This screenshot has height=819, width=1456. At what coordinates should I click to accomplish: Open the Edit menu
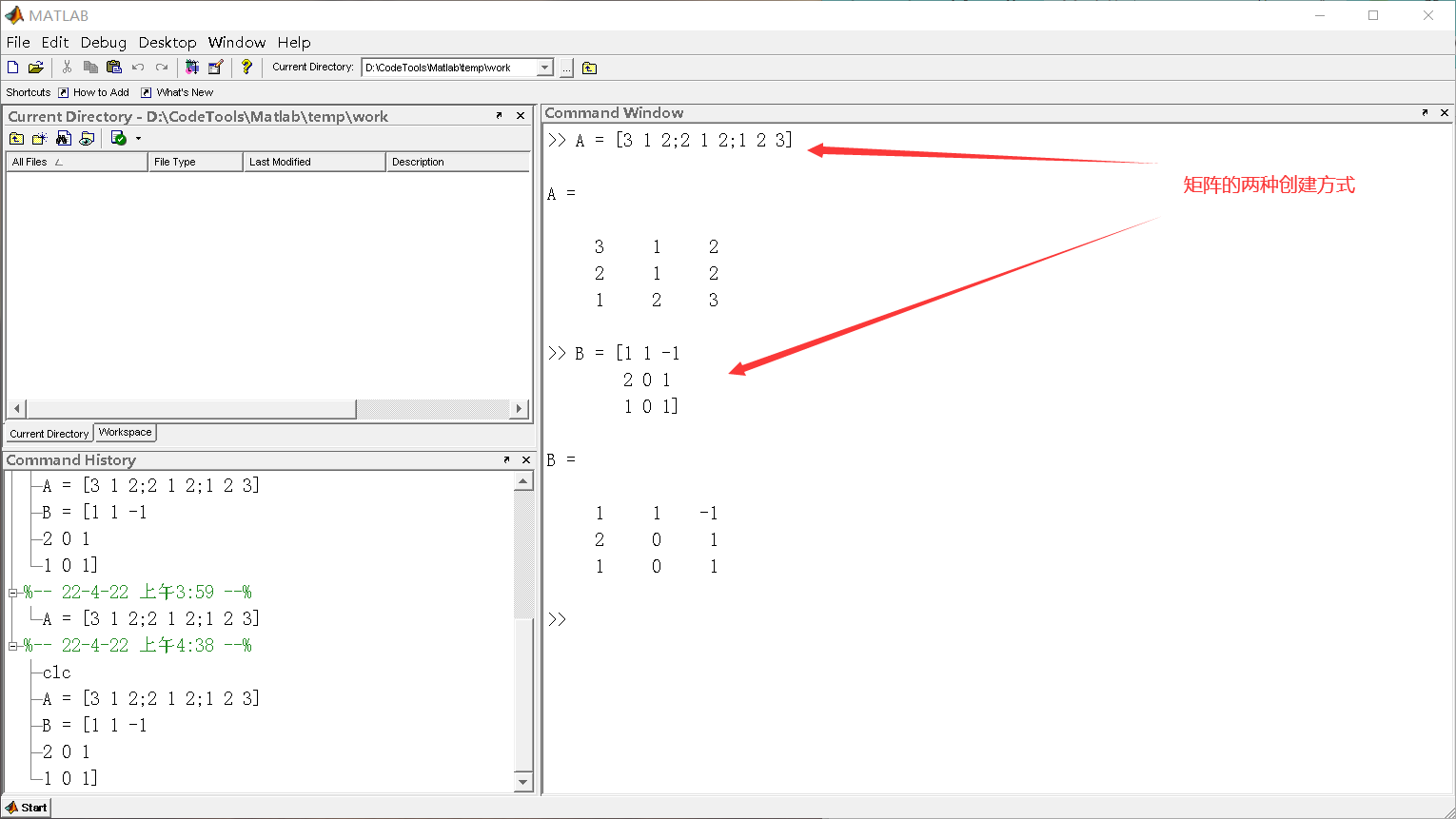point(55,42)
